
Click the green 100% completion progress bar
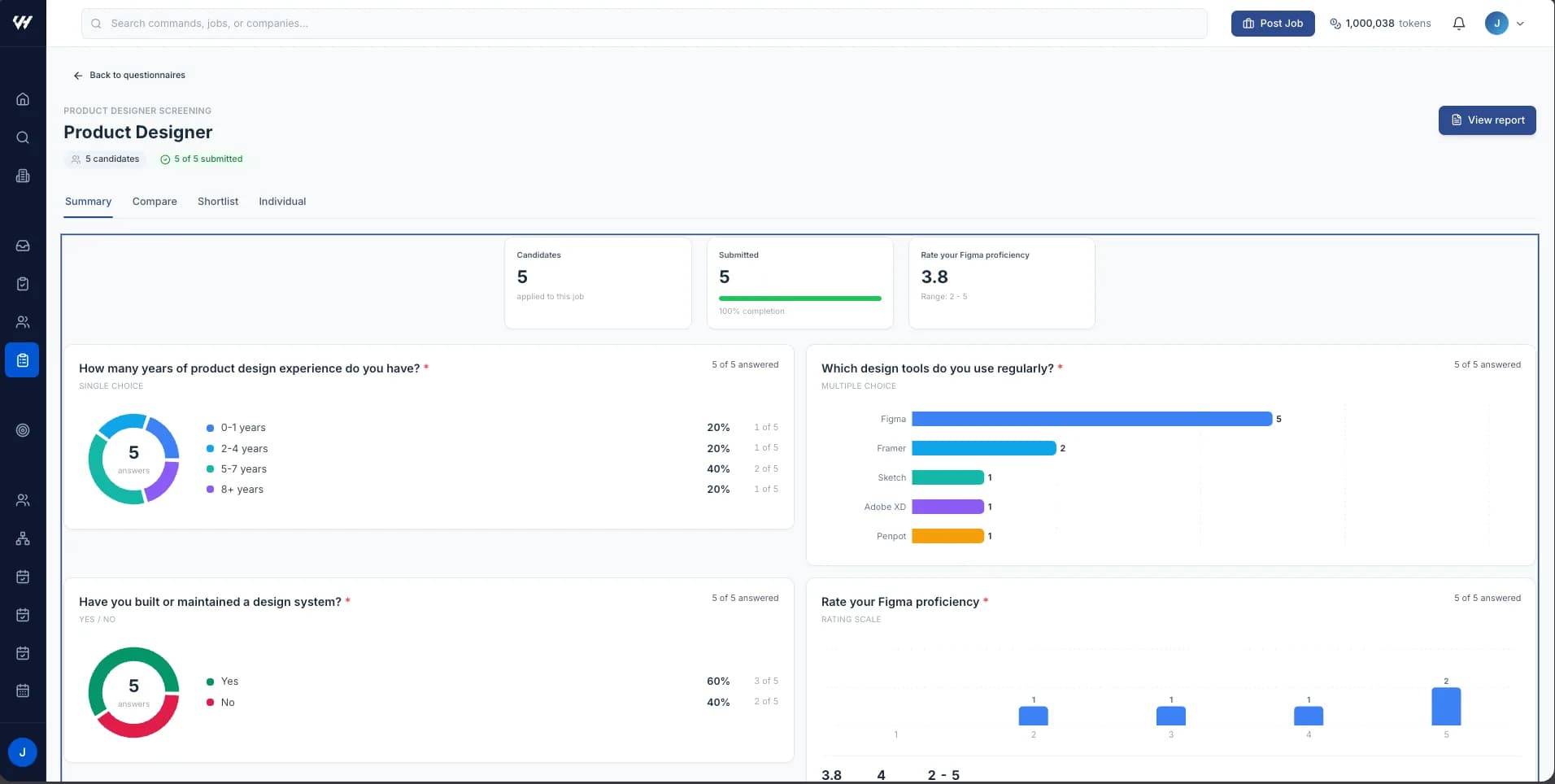(x=800, y=298)
